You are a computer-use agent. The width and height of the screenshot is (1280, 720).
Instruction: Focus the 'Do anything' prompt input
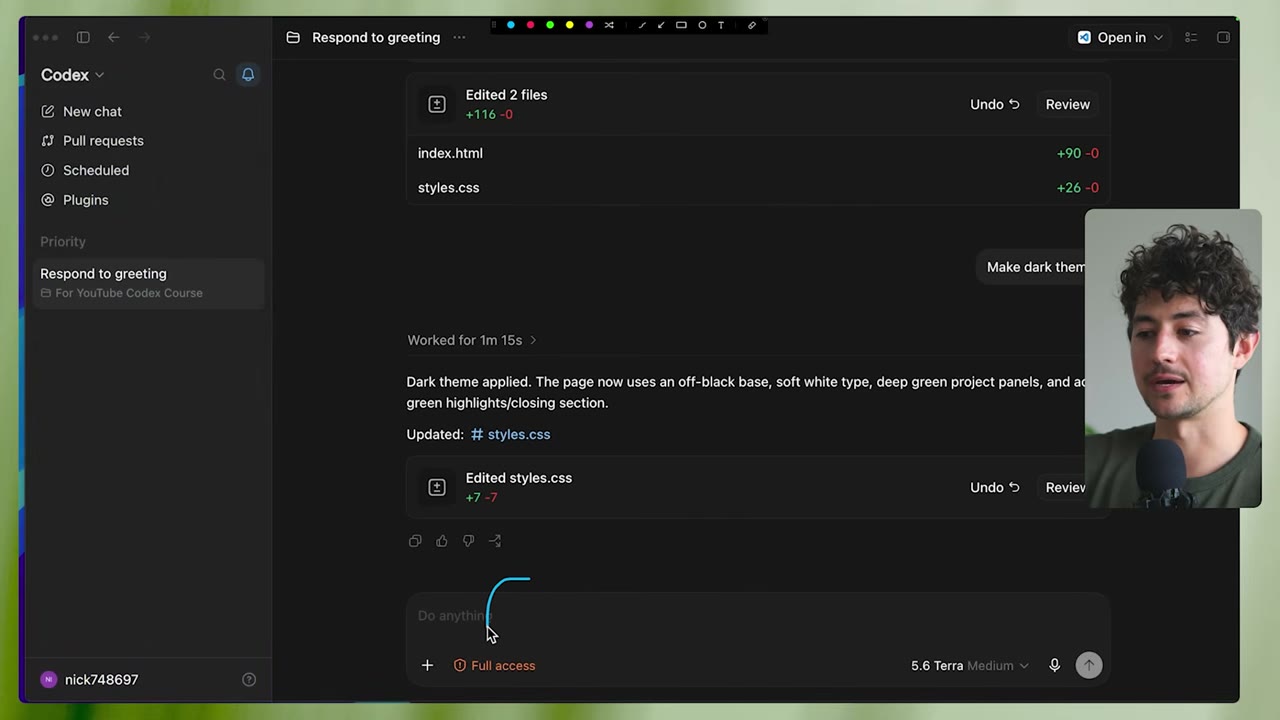click(758, 616)
